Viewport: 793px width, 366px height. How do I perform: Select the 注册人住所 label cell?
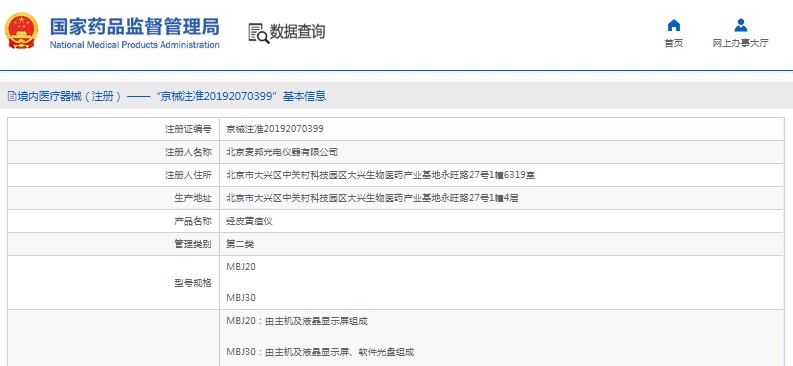113,175
